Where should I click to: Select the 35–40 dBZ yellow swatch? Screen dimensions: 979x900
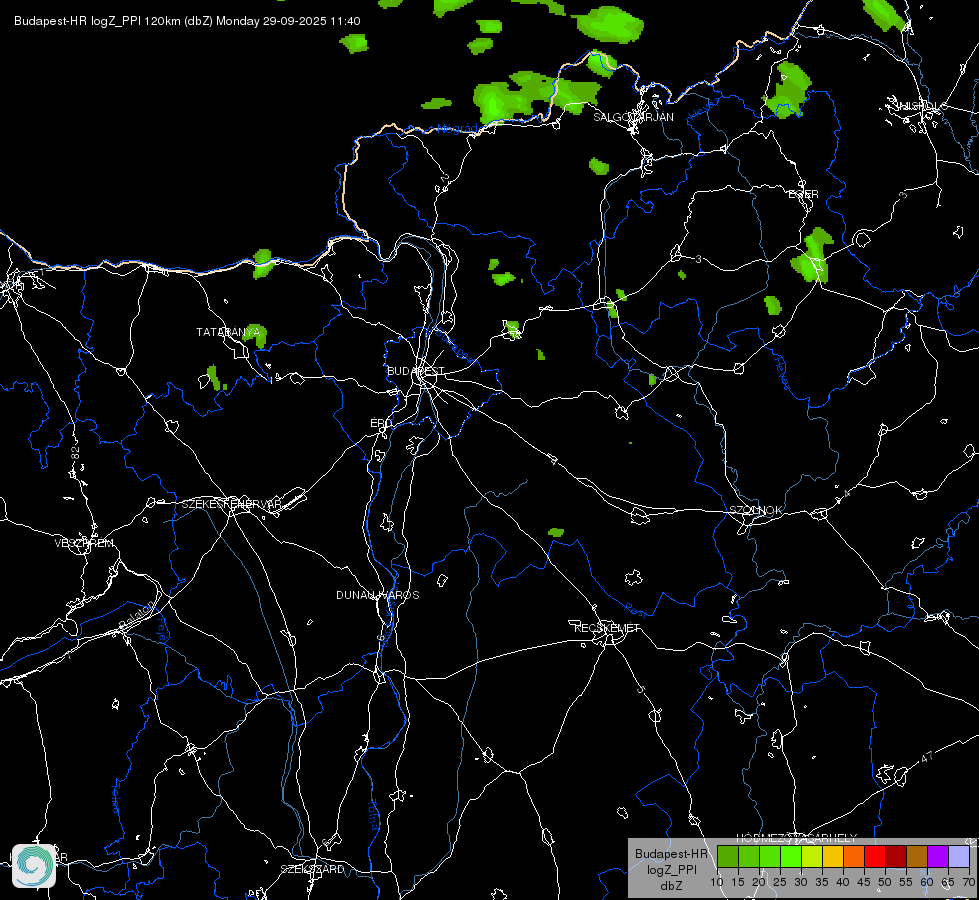tap(833, 857)
